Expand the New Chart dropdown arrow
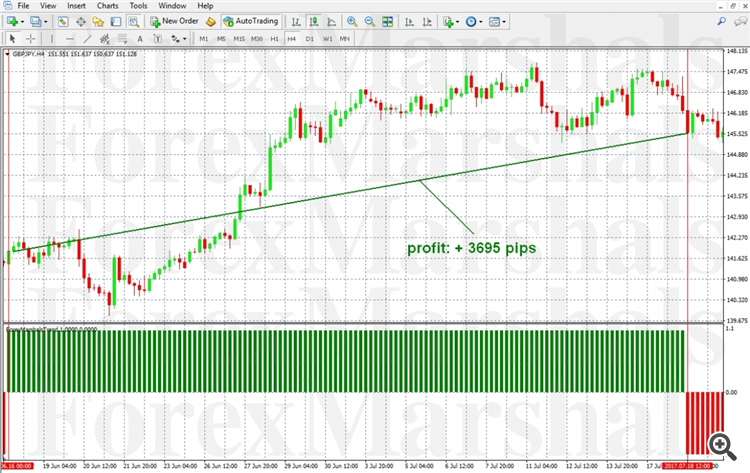 (22, 22)
